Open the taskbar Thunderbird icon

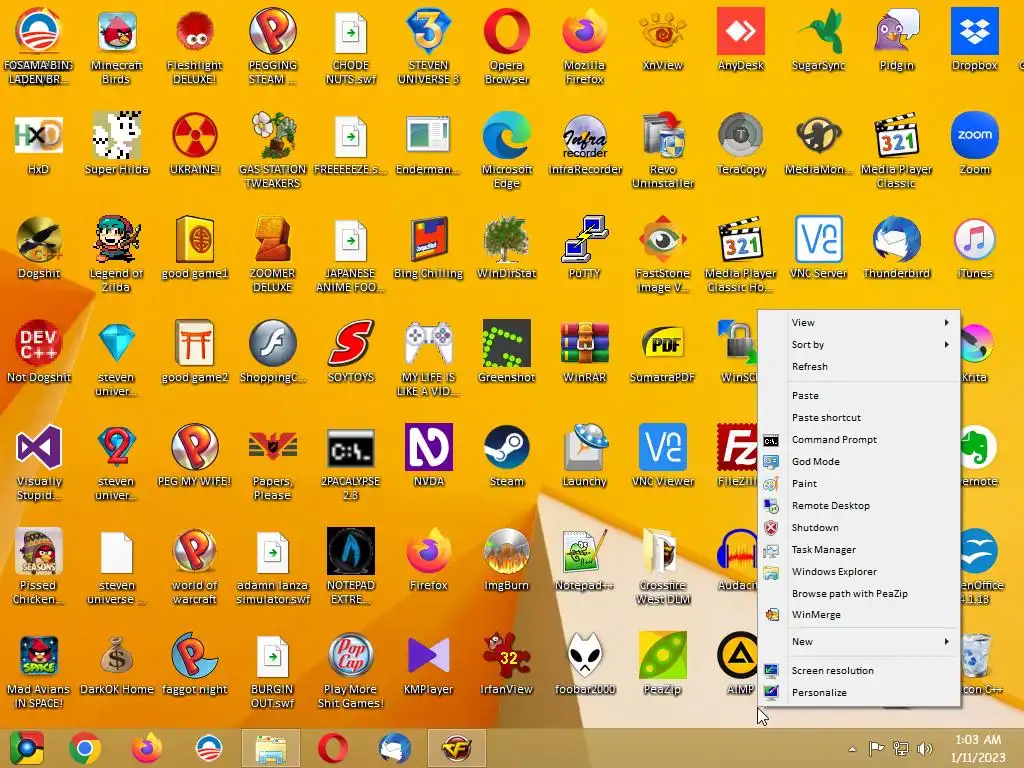click(x=394, y=748)
